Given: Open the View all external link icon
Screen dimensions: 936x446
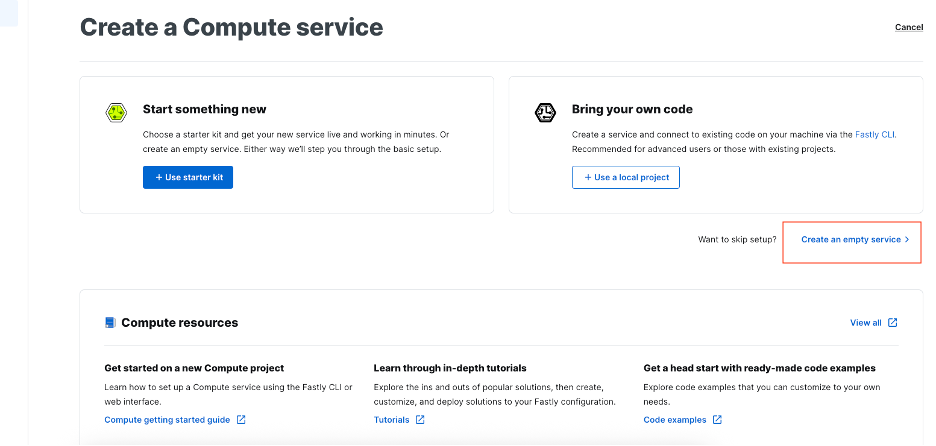Looking at the screenshot, I should tap(892, 322).
